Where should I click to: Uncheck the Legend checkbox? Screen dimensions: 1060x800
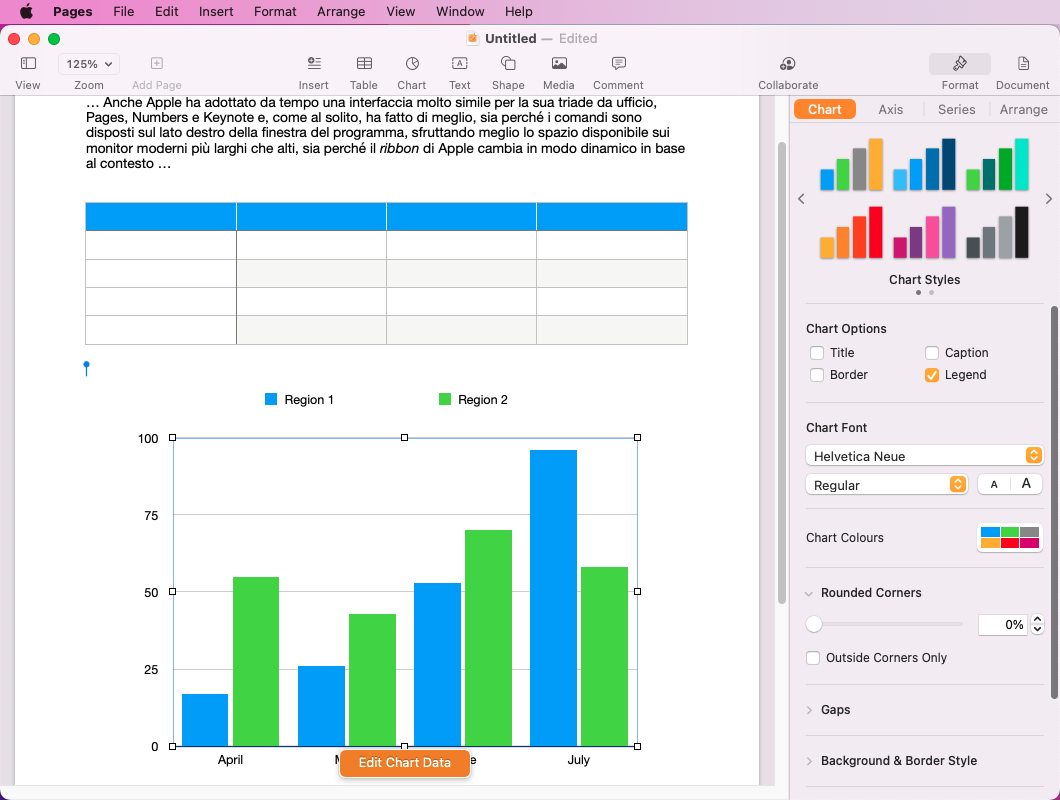(x=932, y=375)
